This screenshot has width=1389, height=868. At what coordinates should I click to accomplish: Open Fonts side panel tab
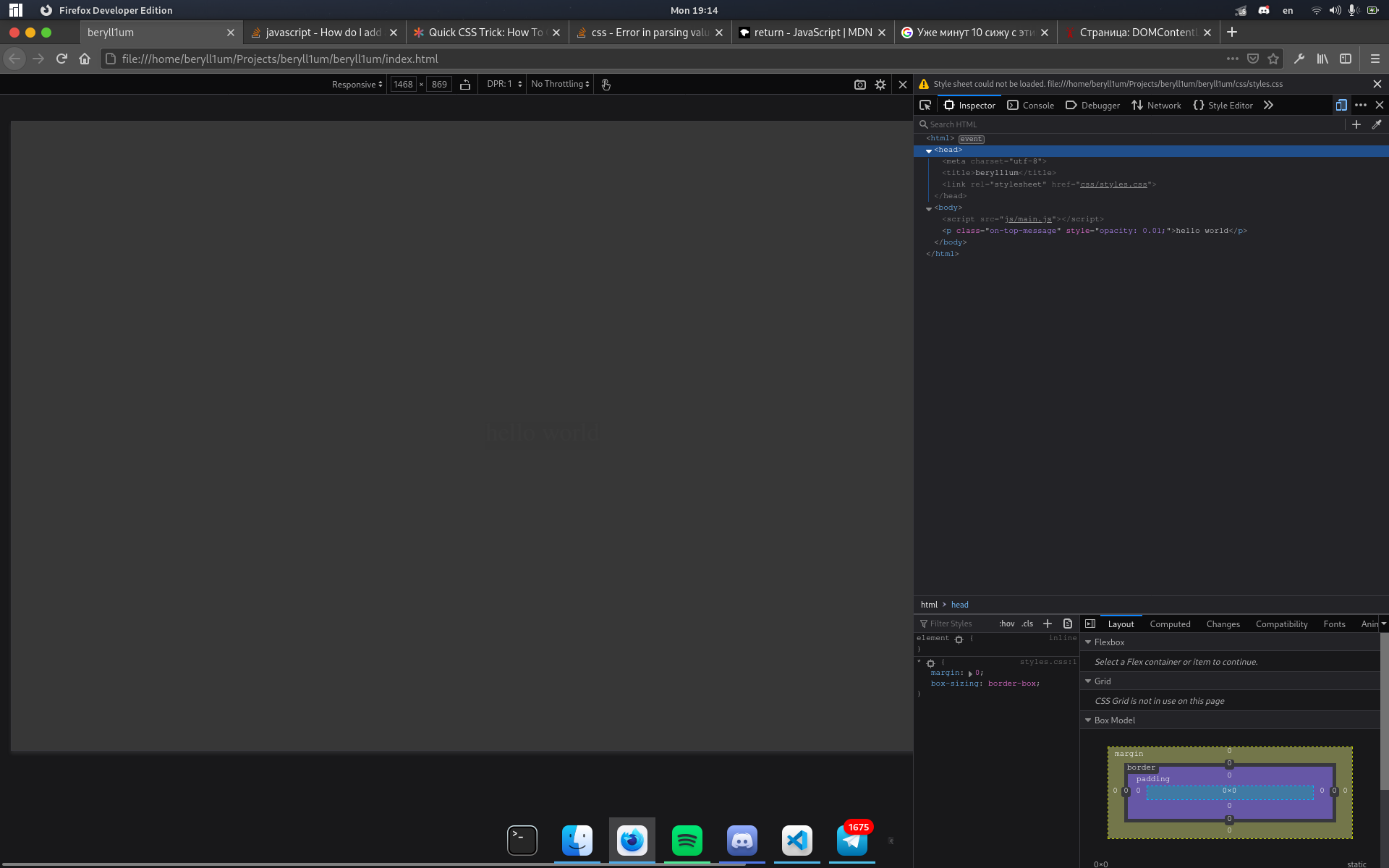pos(1334,624)
